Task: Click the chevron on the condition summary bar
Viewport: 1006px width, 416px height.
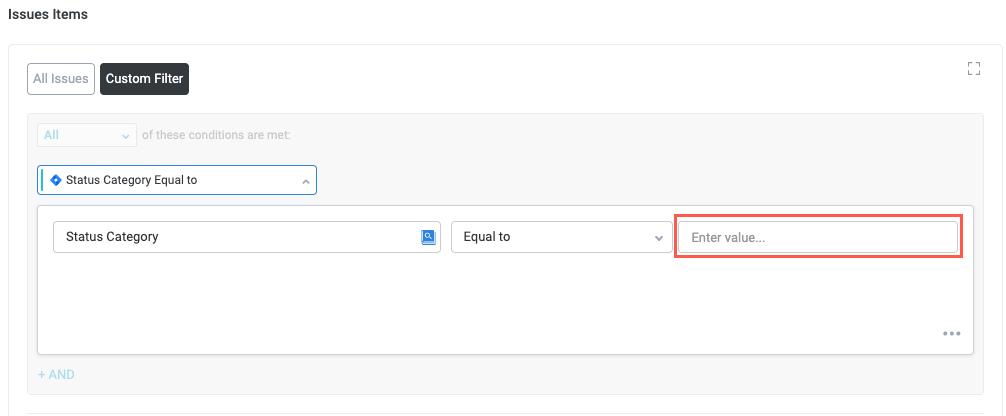Action: (x=304, y=181)
